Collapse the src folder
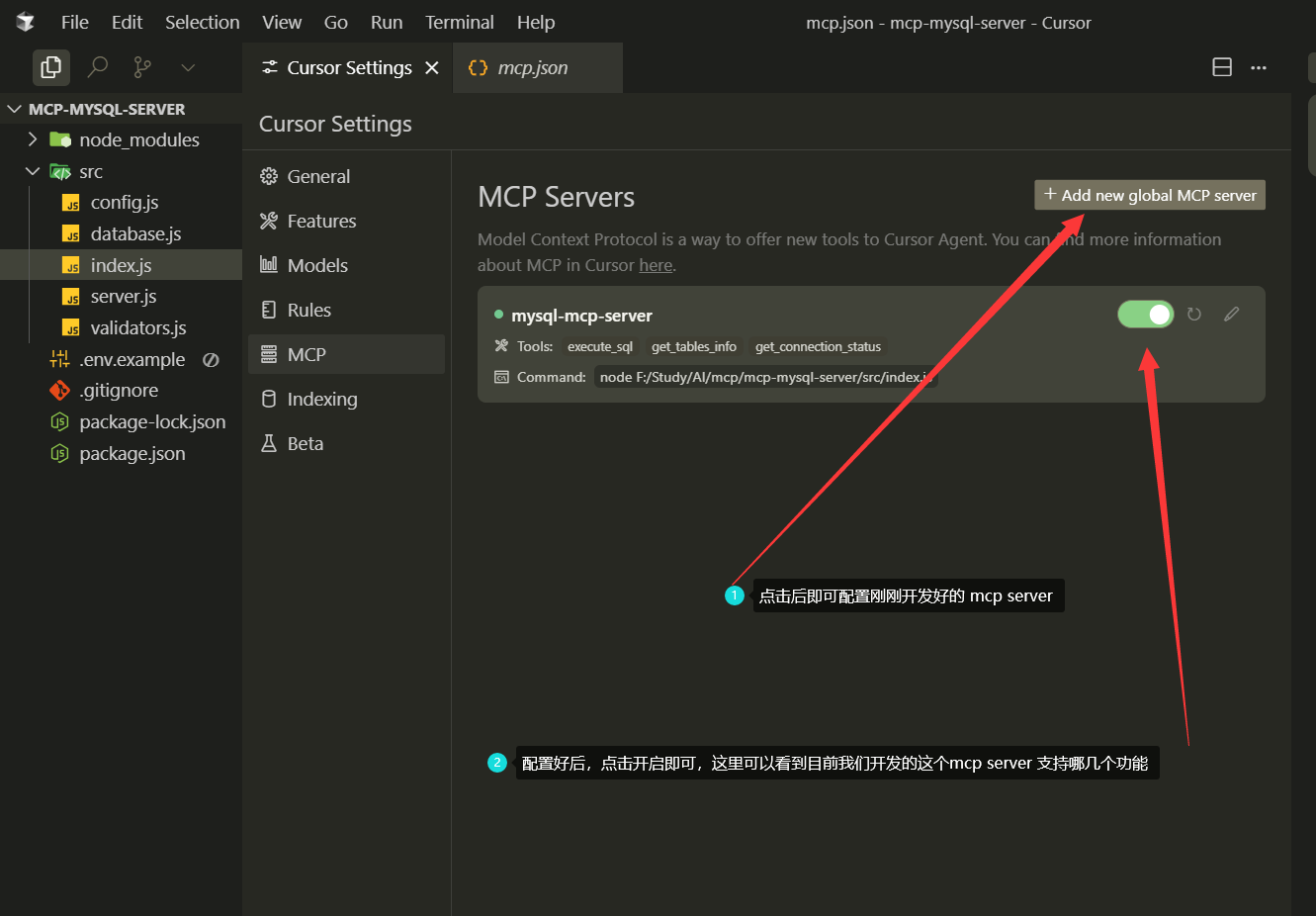The width and height of the screenshot is (1316, 916). click(33, 171)
